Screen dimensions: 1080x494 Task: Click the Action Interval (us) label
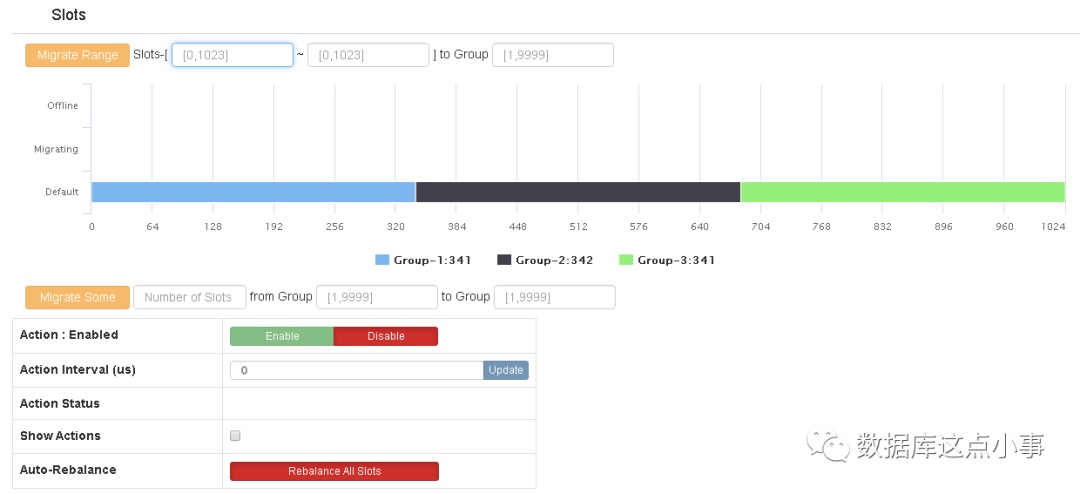click(78, 369)
